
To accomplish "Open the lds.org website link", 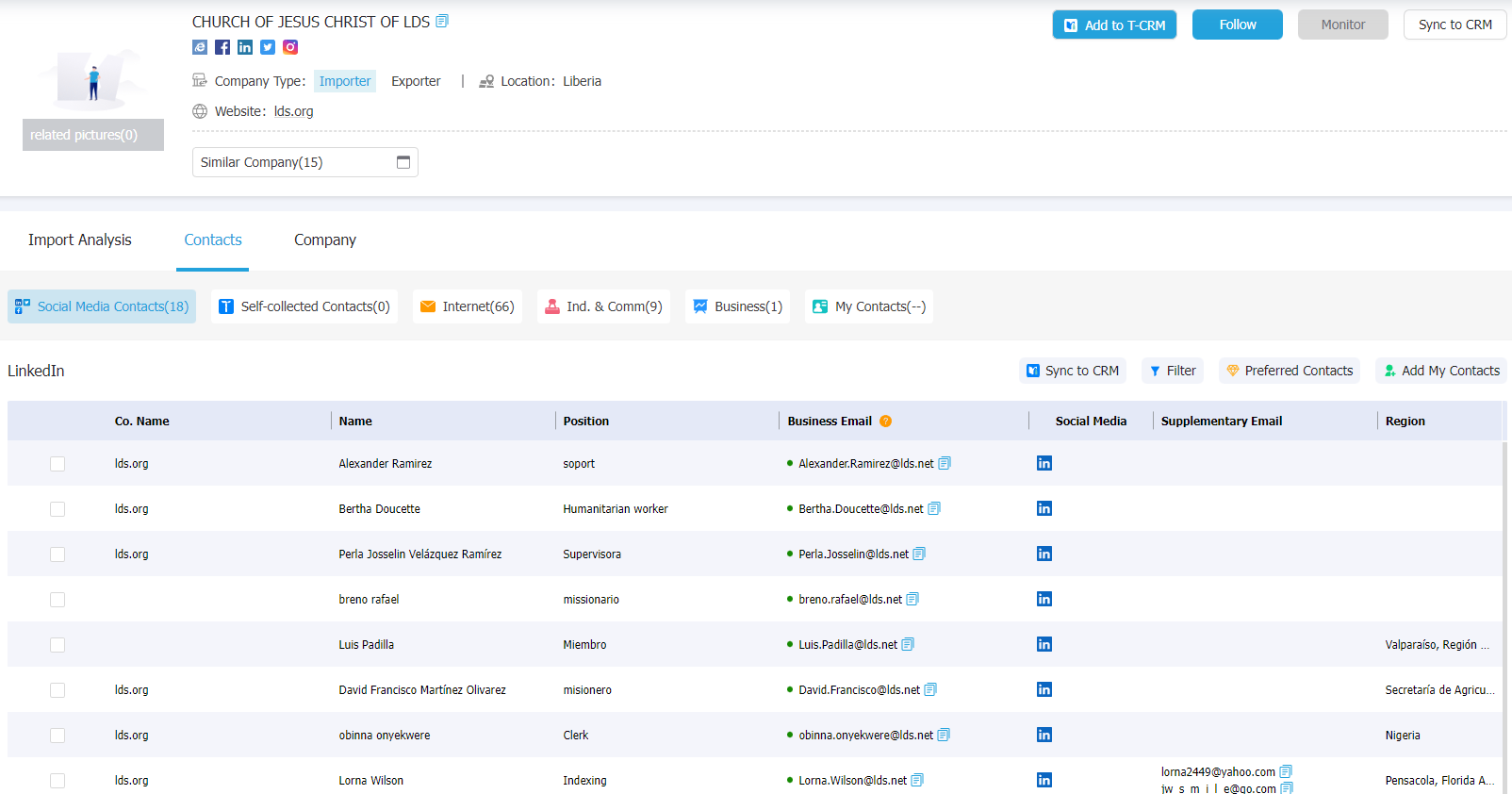I will tap(294, 111).
